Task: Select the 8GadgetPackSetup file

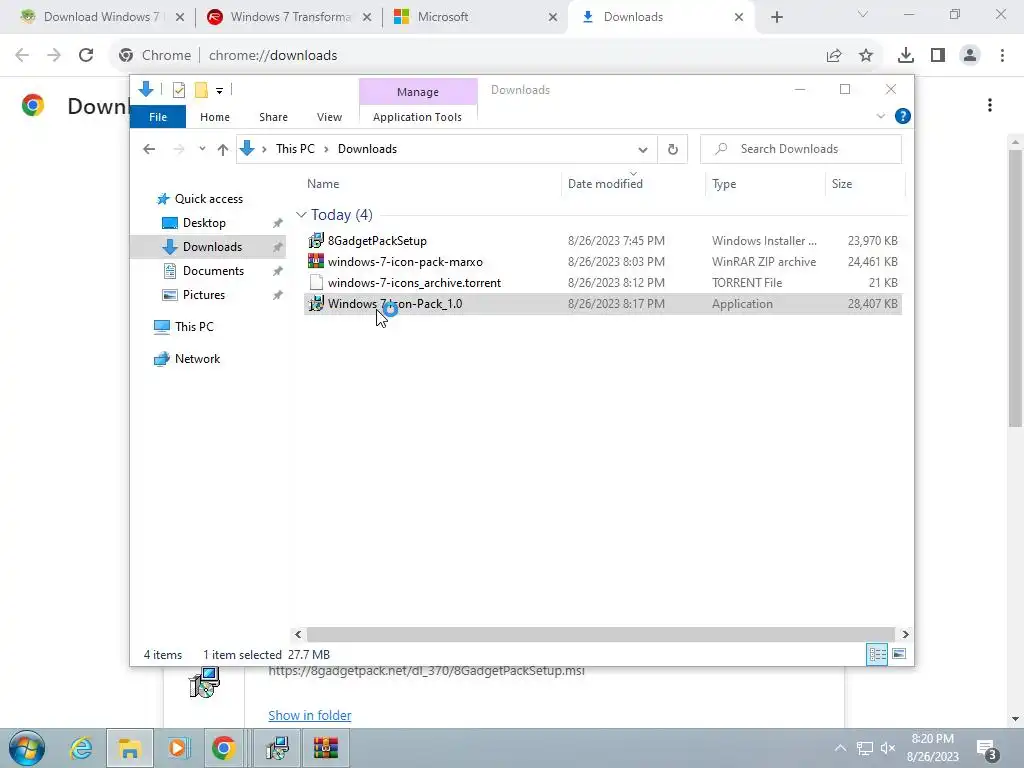Action: pyautogui.click(x=377, y=241)
